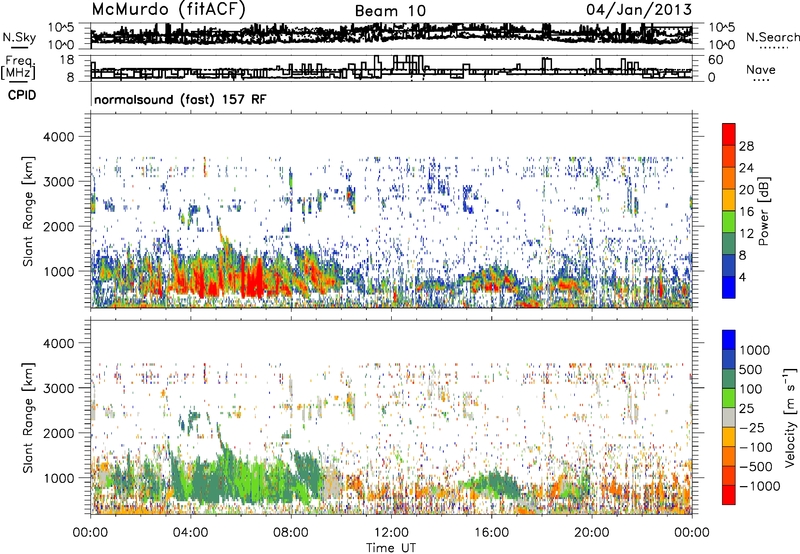
Task: Click the "Nave" legend label
Action: 761,69
